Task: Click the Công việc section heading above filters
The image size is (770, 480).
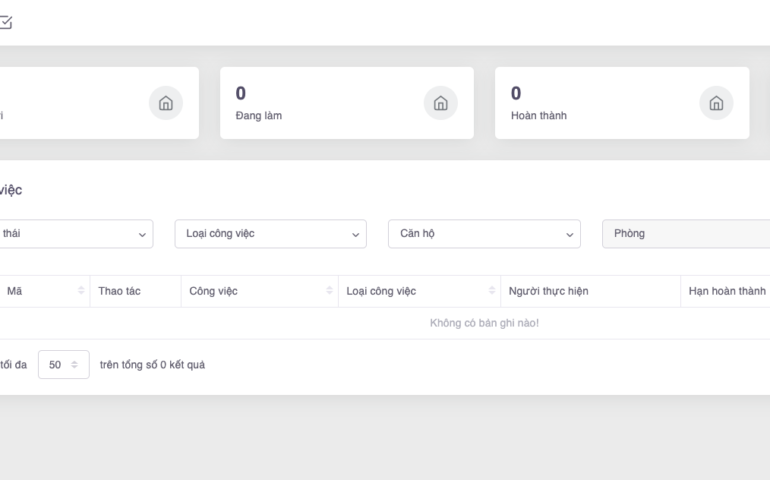Action: pos(10,189)
